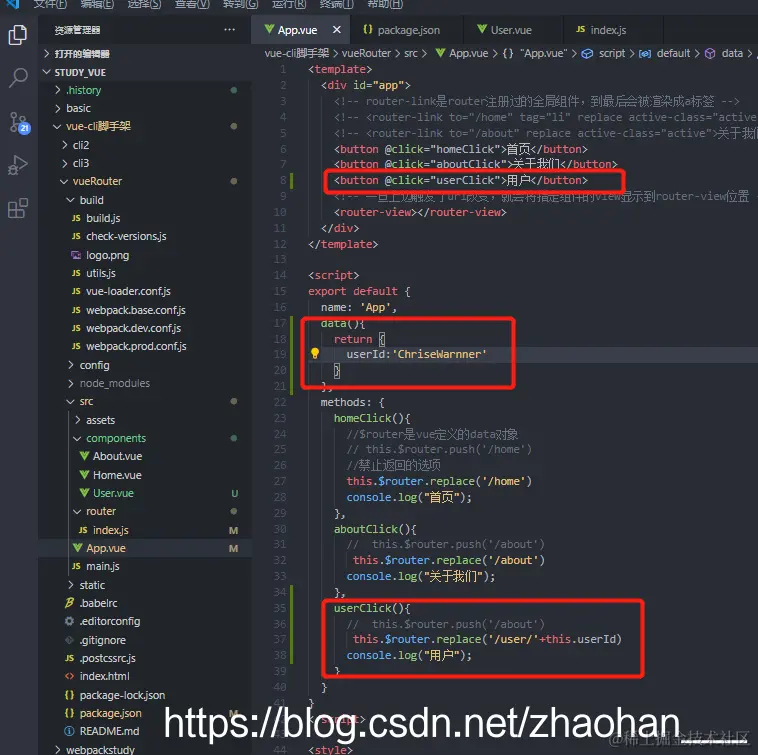Open README.md file
This screenshot has height=755, width=758.
coord(109,731)
